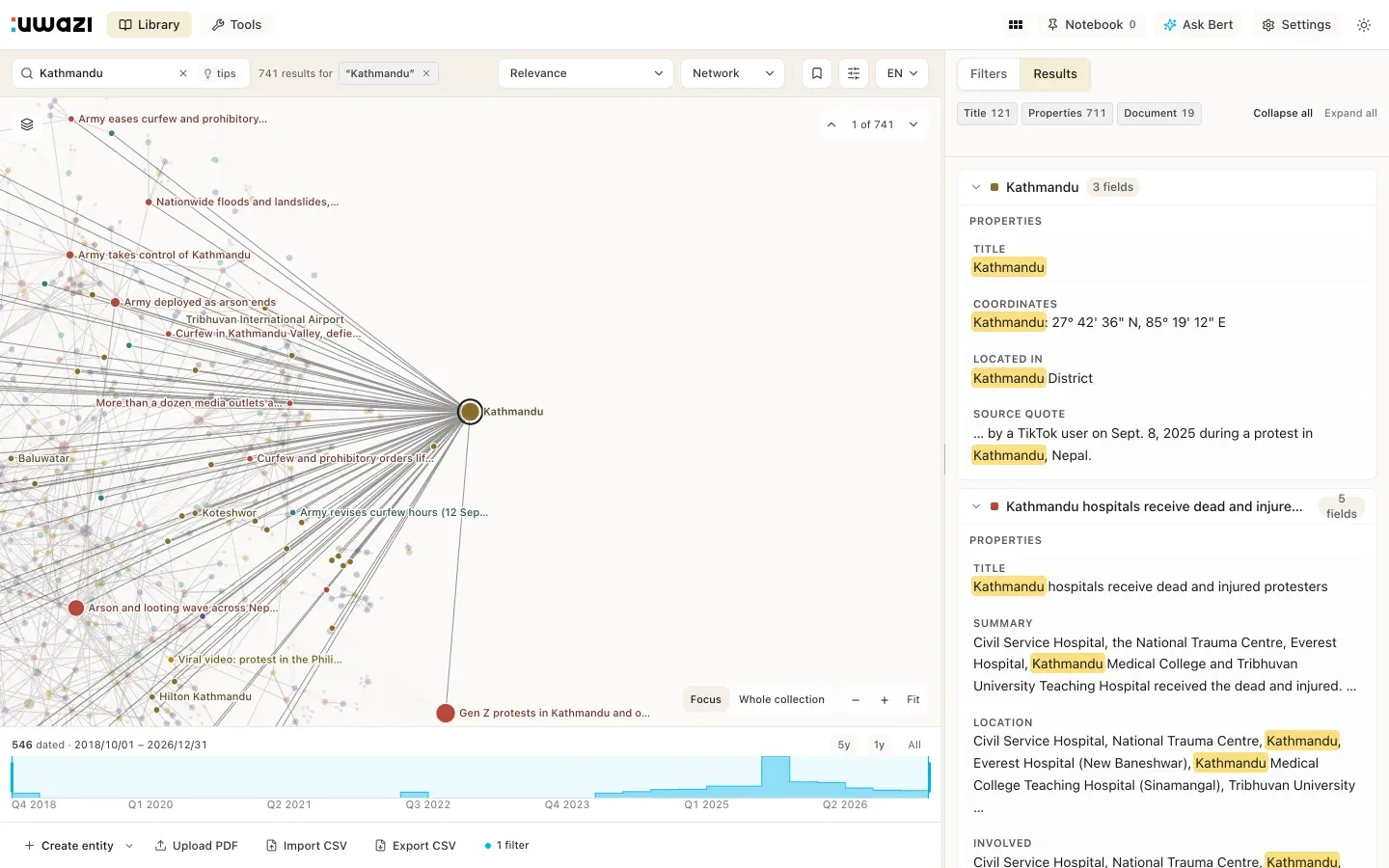Switch to Focus view mode
This screenshot has width=1389, height=868.
pos(705,699)
